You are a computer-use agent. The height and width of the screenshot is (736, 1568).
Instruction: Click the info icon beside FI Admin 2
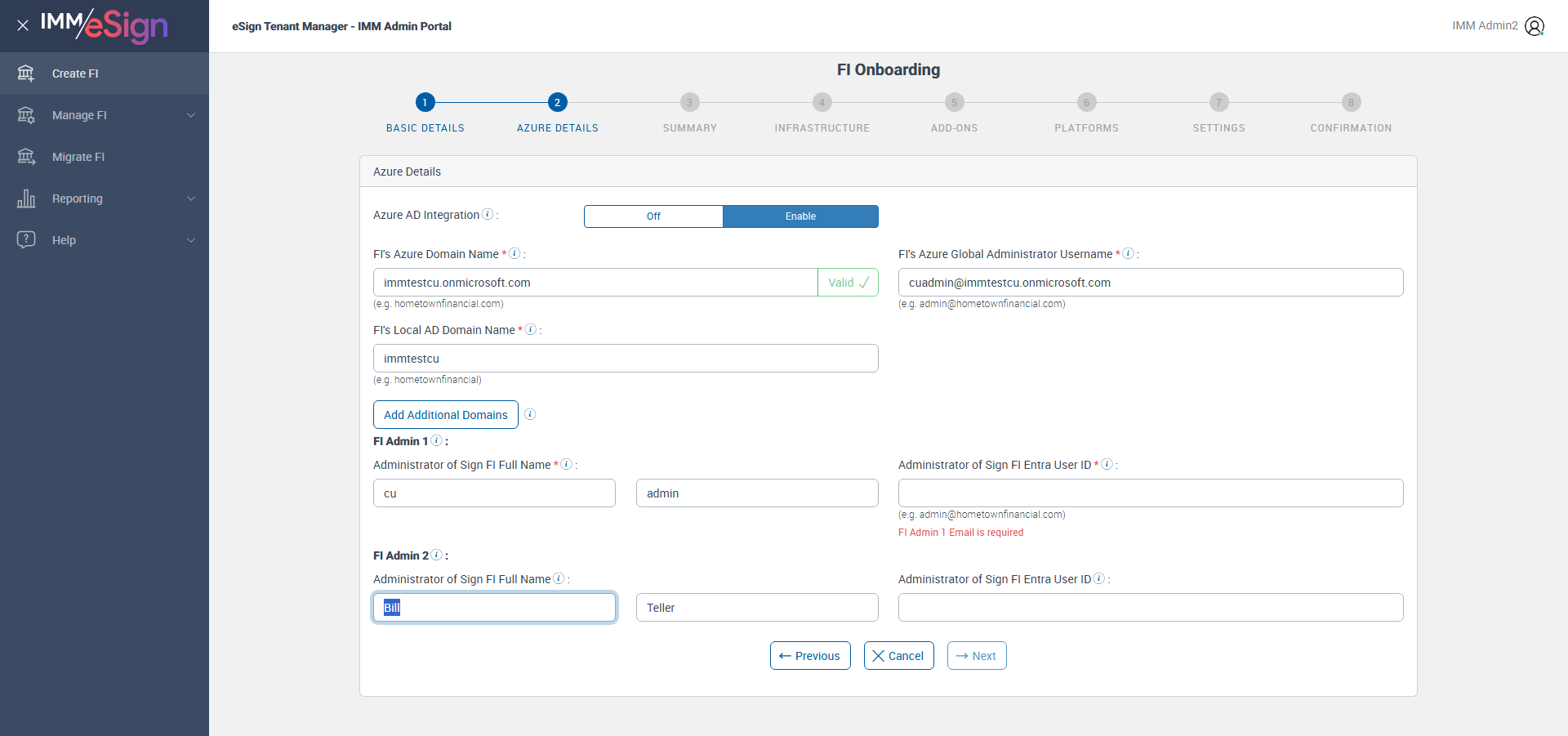coord(437,555)
